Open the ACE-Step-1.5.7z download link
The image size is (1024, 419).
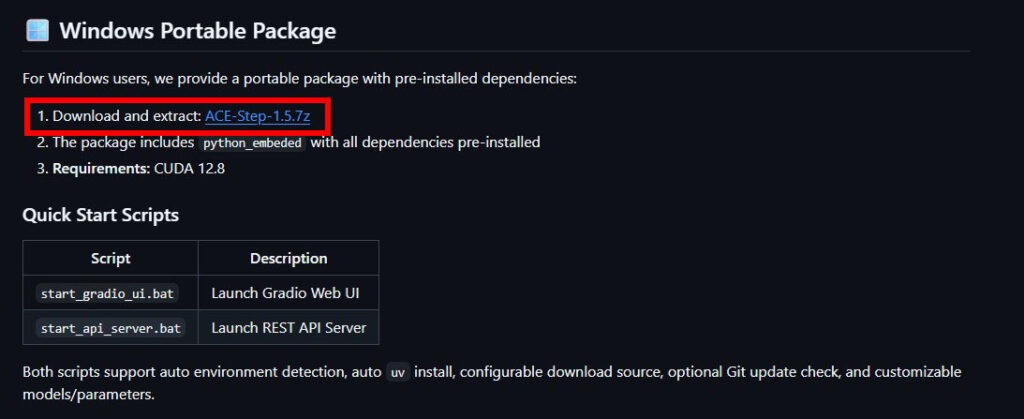[x=257, y=116]
